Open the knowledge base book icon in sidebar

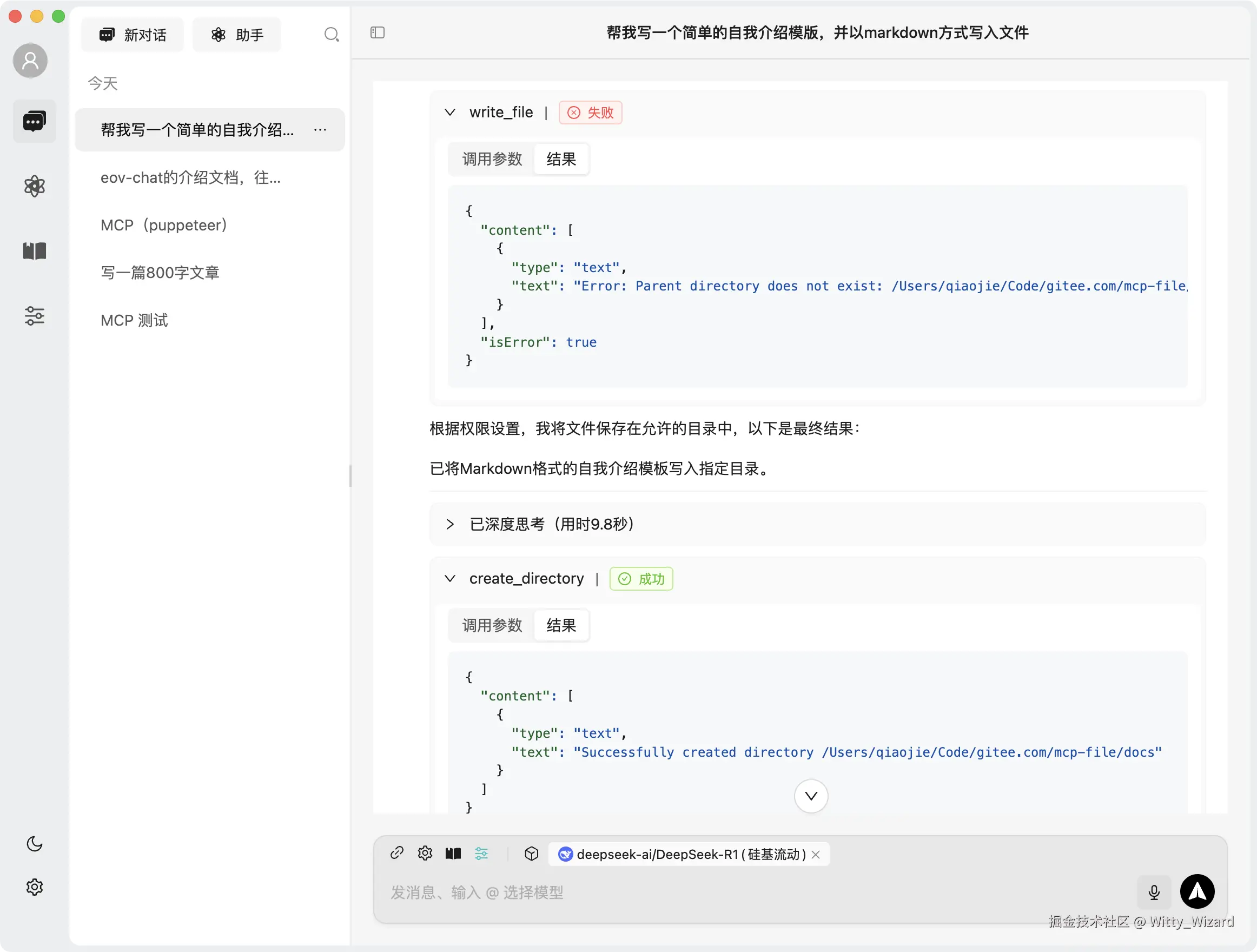point(34,250)
